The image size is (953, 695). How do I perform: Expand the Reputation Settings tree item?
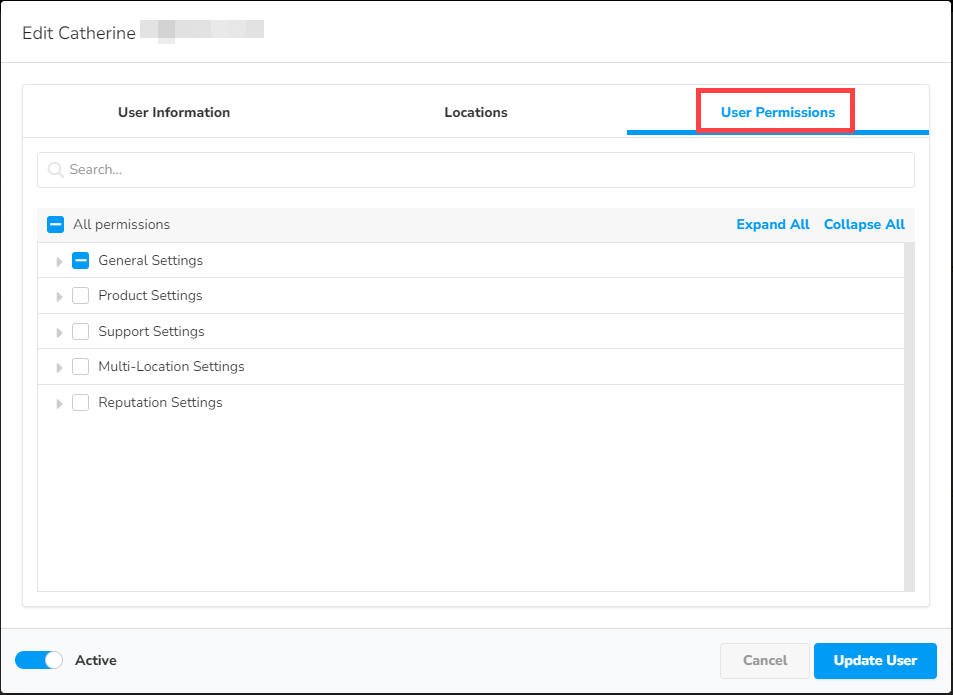tap(59, 402)
